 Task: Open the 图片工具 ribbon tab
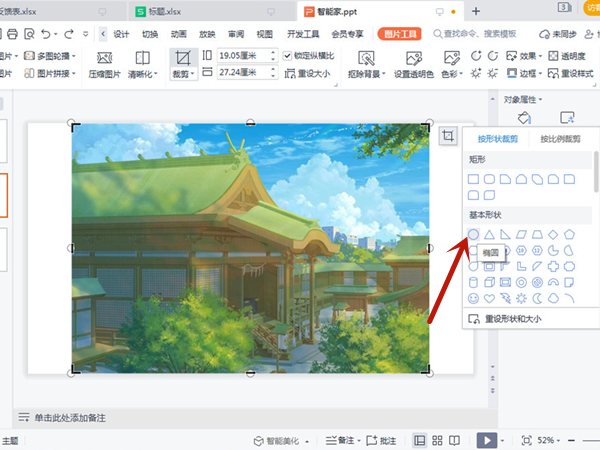400,33
